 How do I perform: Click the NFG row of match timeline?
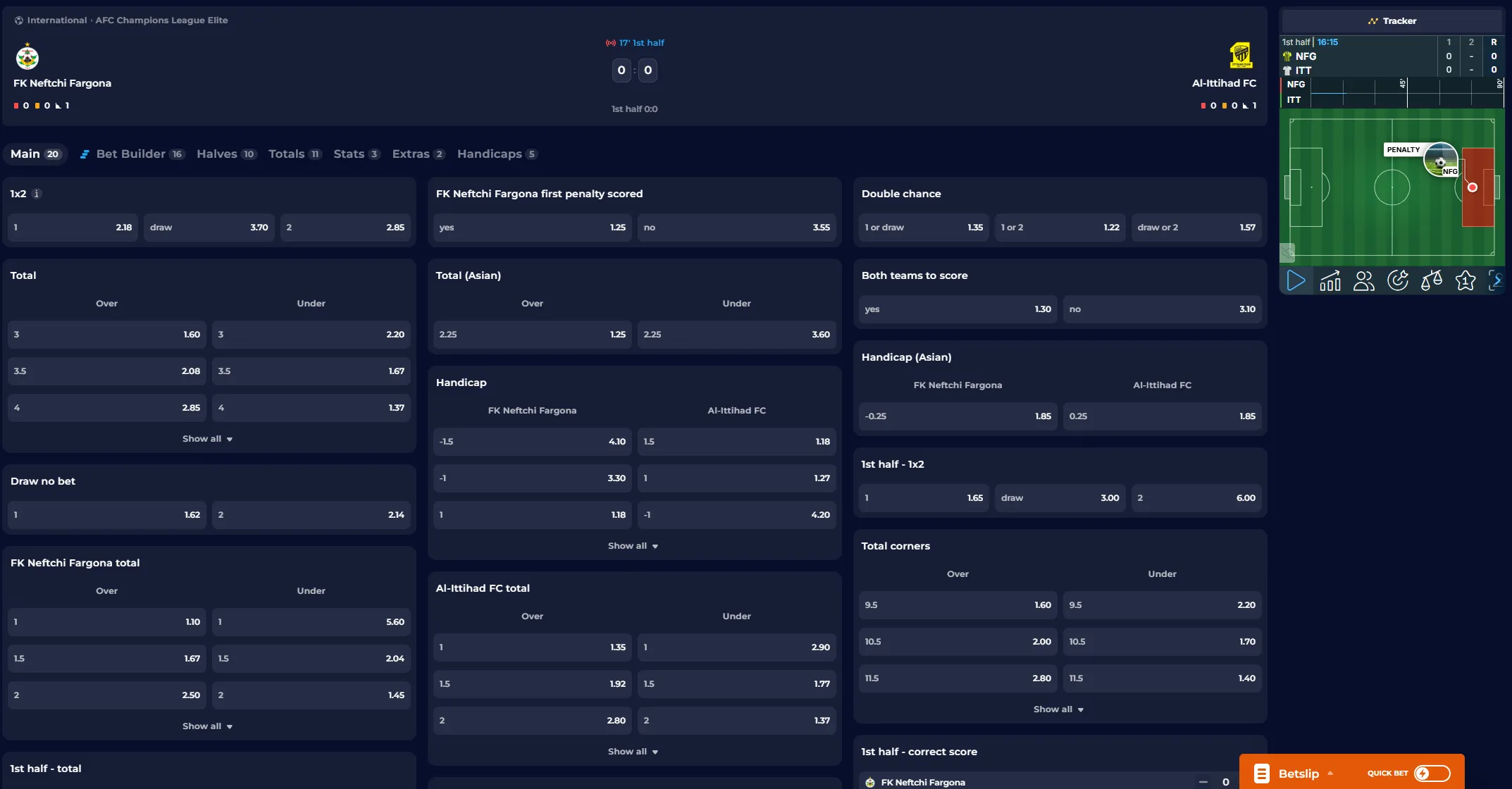[1392, 85]
